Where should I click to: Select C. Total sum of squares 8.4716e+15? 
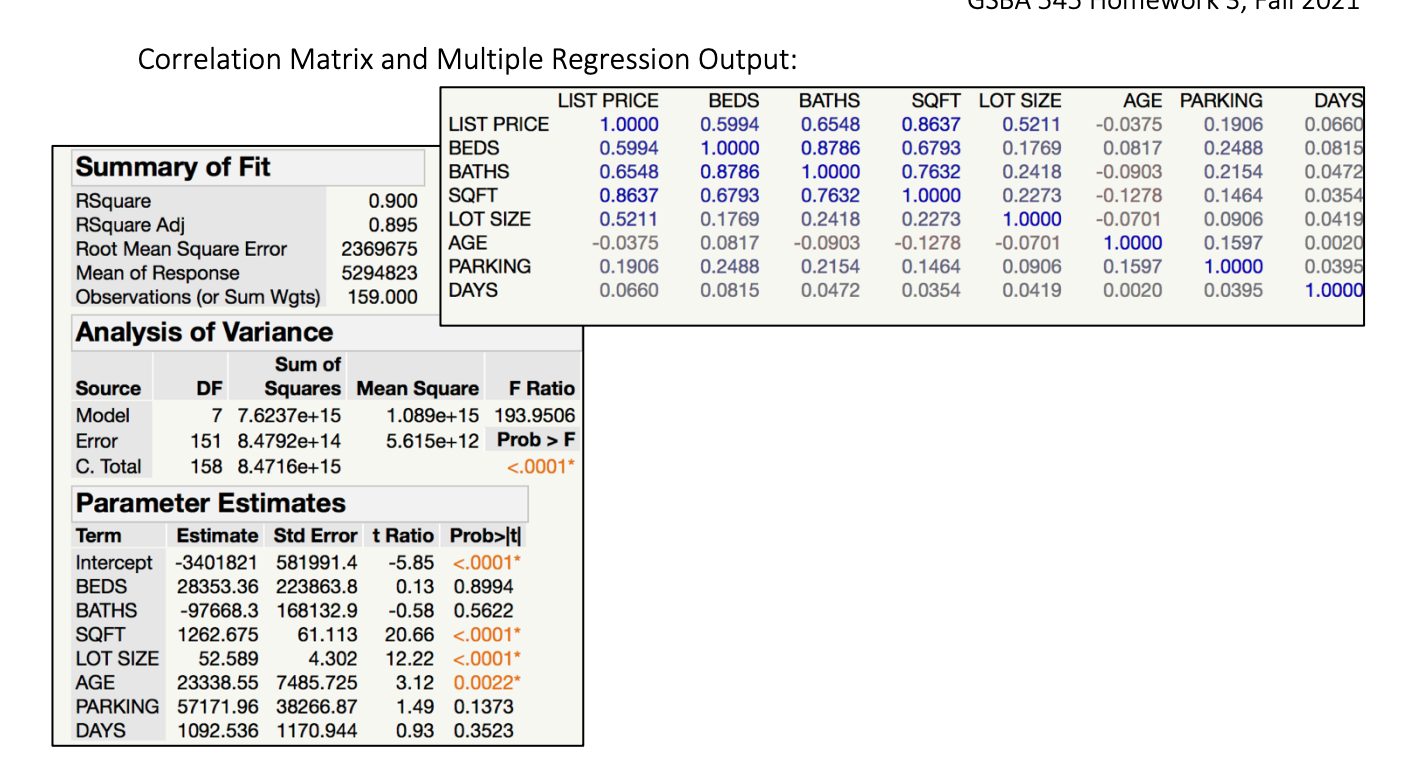click(287, 466)
